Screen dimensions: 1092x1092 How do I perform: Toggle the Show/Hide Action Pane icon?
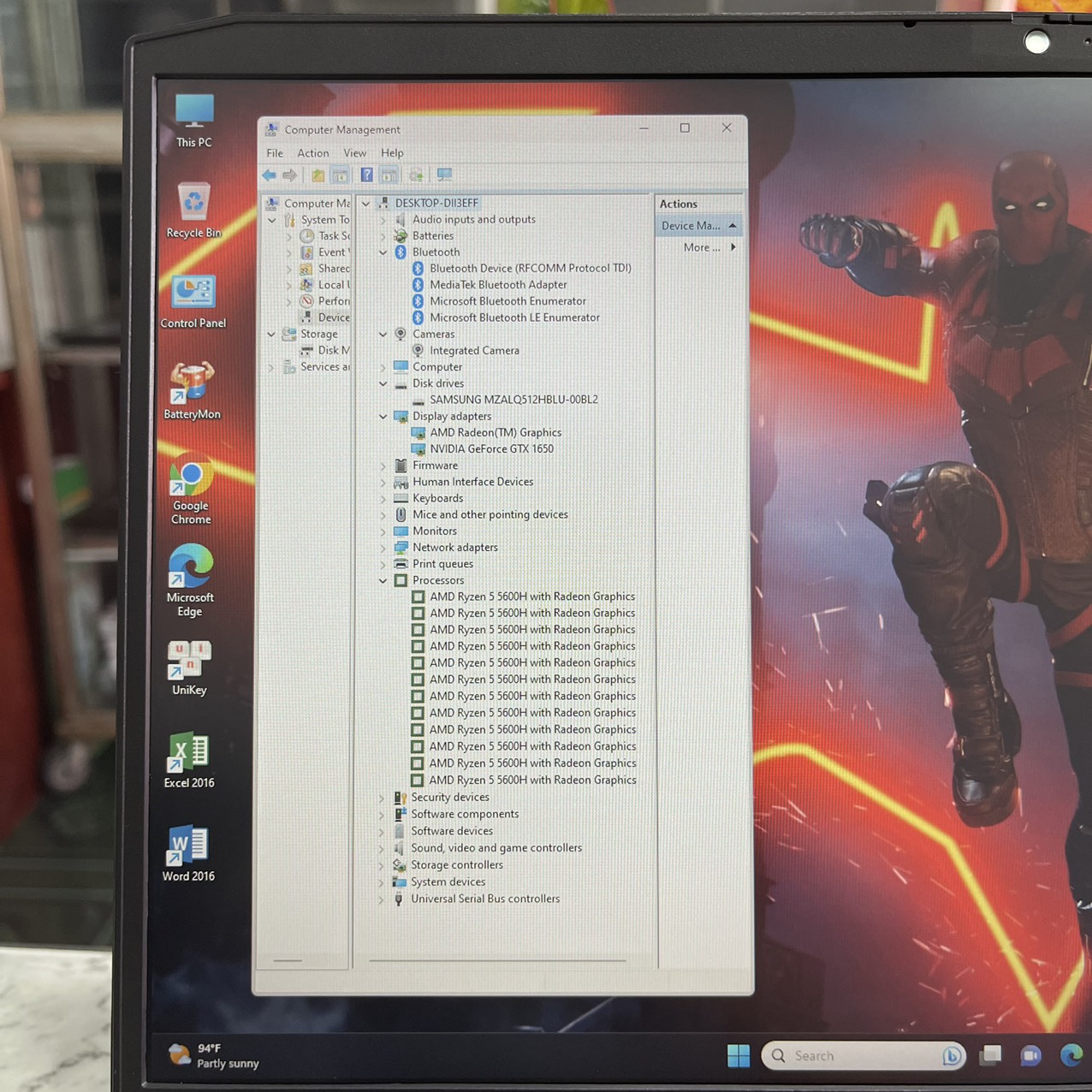coord(389,175)
